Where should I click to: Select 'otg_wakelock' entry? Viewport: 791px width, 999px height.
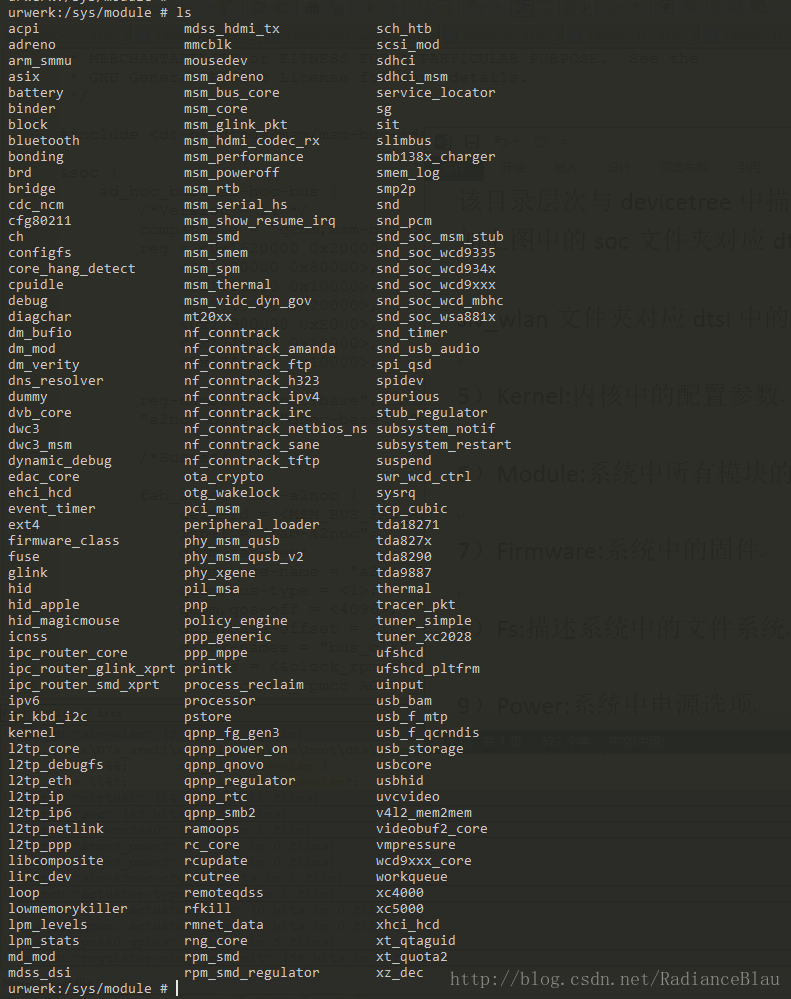click(232, 492)
